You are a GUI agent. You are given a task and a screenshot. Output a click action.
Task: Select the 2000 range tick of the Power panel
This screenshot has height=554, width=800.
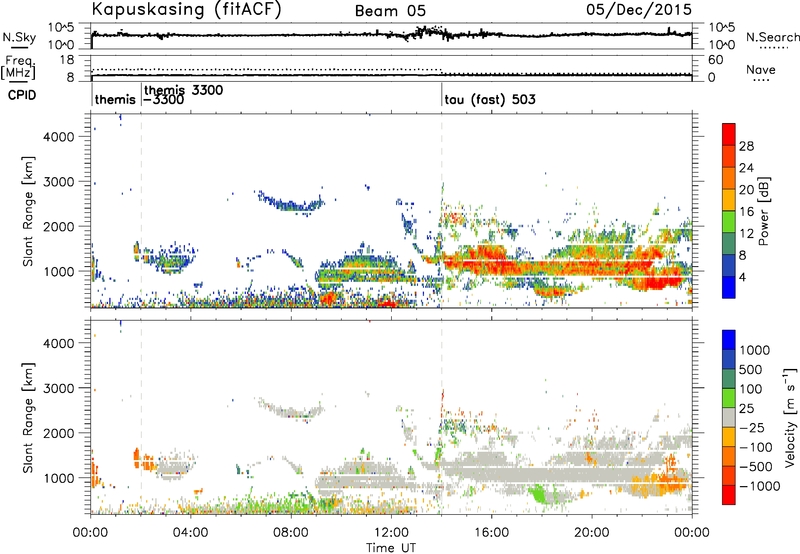(x=58, y=226)
